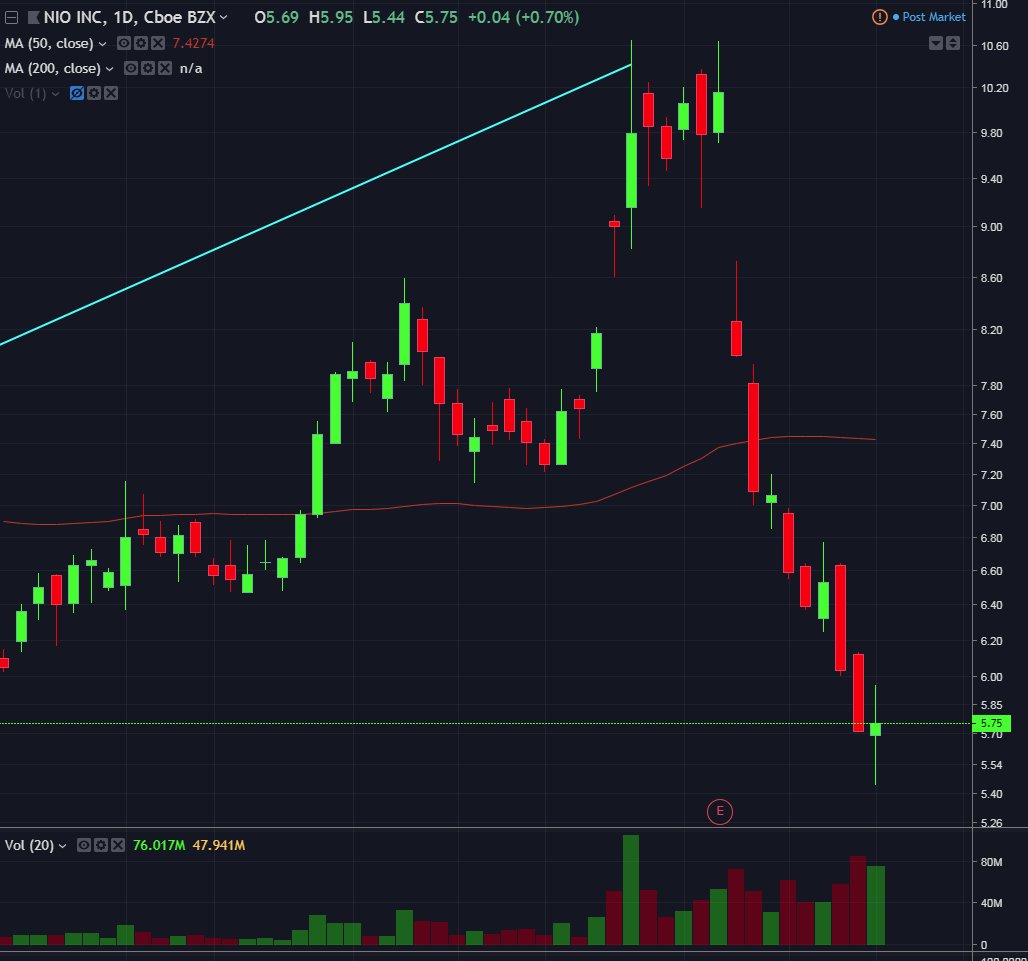Image resolution: width=1028 pixels, height=961 pixels.
Task: Open settings for MA (50, close)
Action: (141, 43)
